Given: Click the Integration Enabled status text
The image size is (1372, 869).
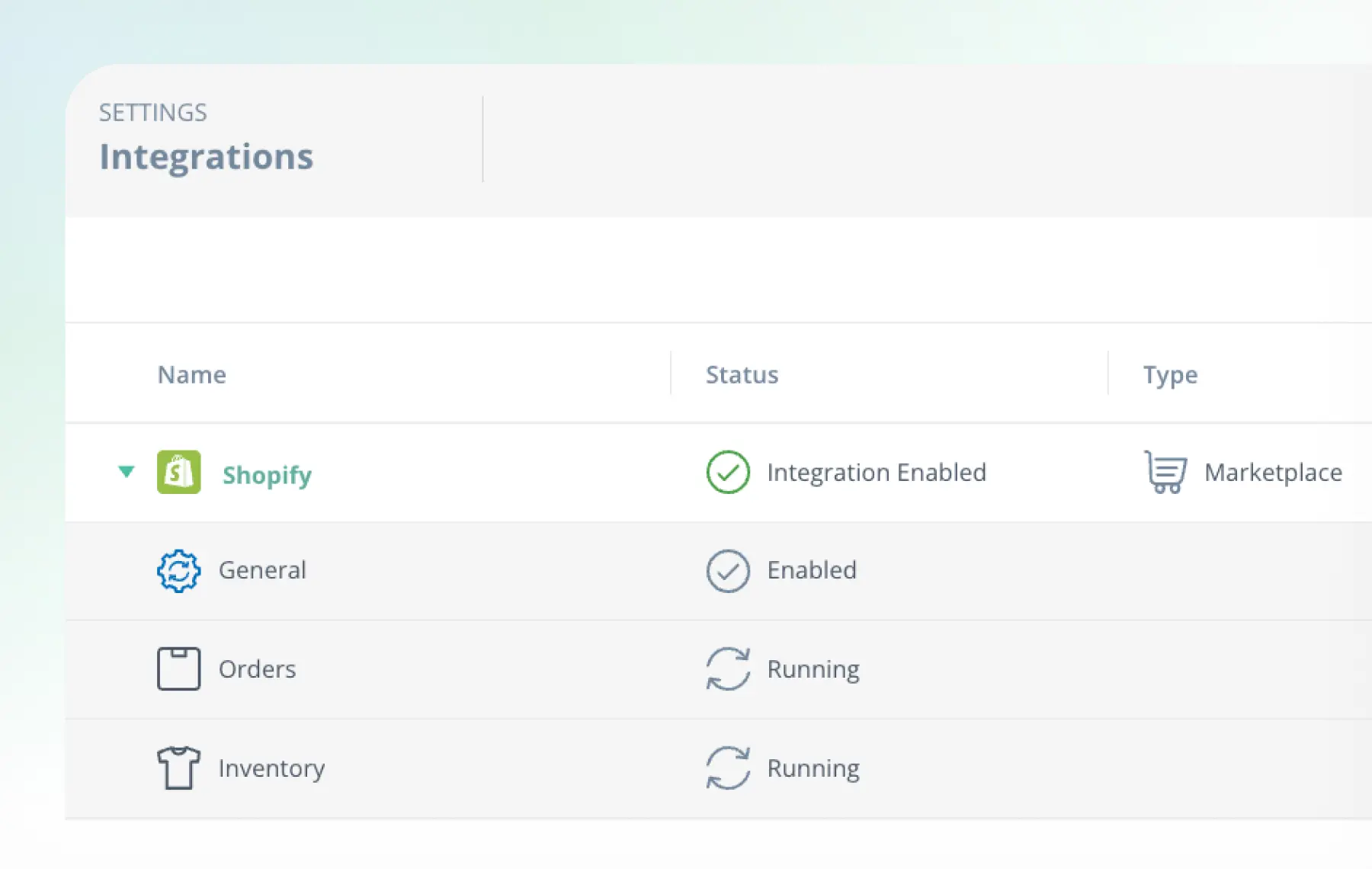Looking at the screenshot, I should coord(877,473).
